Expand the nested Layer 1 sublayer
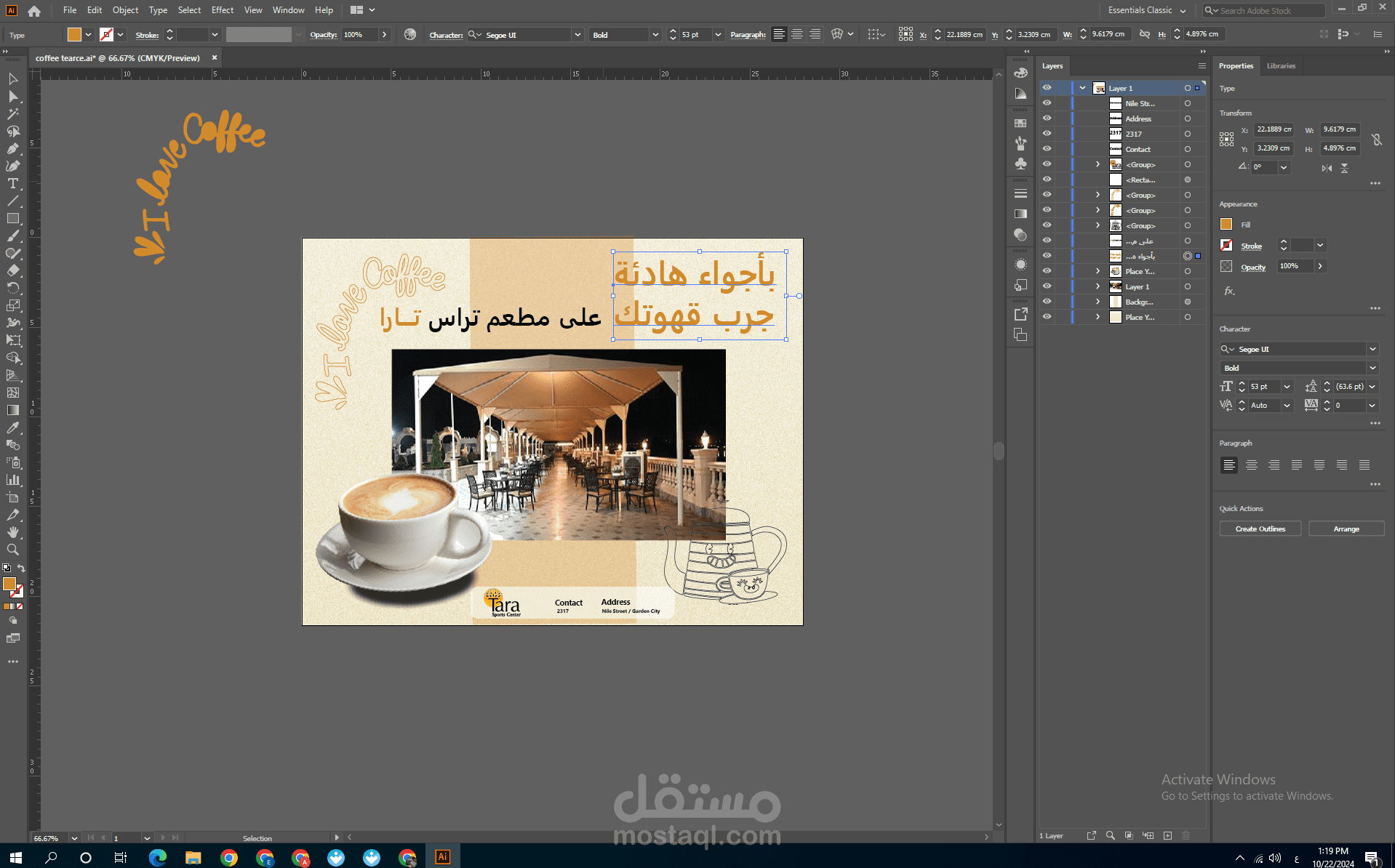 [x=1098, y=286]
